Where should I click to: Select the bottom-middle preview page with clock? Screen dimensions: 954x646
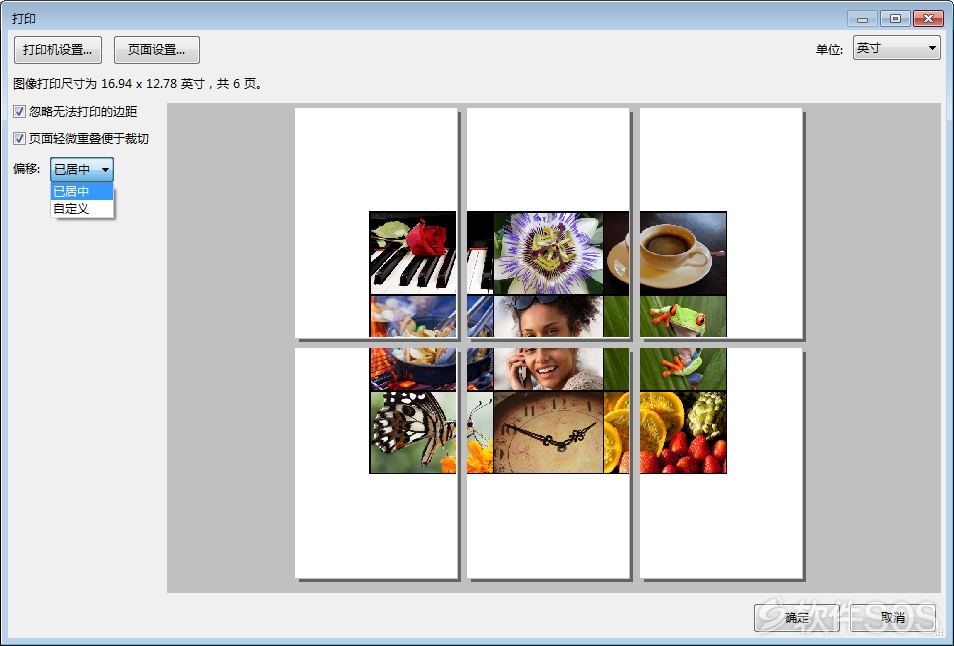548,463
